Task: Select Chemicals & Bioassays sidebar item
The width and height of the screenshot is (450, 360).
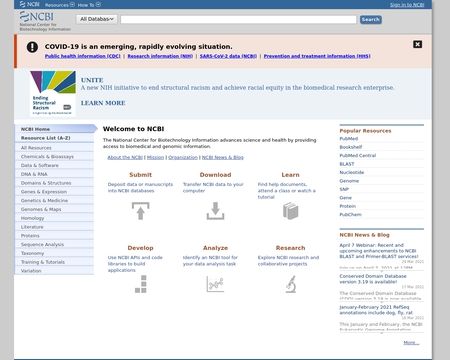Action: tap(54, 156)
